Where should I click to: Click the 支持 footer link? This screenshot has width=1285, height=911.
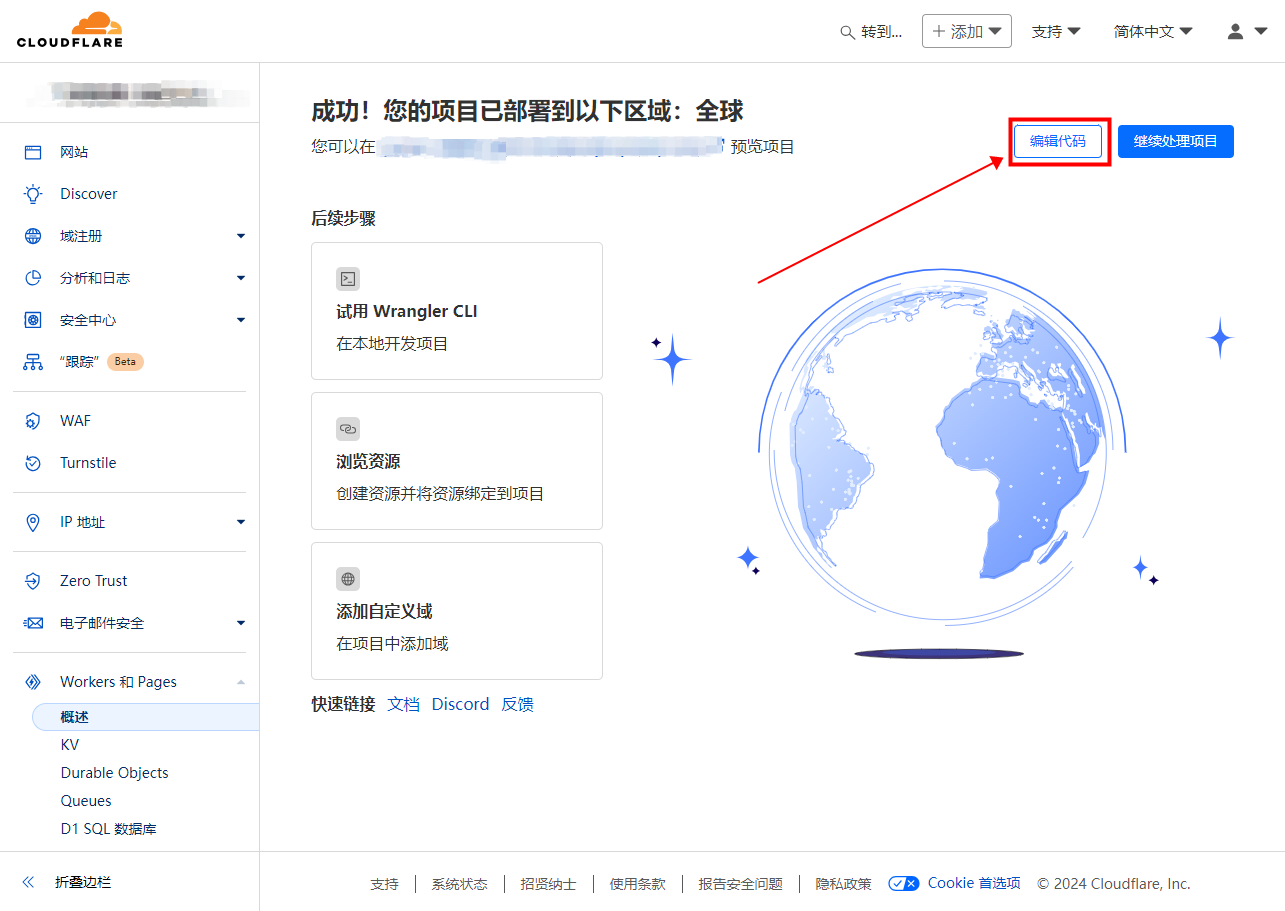point(384,884)
